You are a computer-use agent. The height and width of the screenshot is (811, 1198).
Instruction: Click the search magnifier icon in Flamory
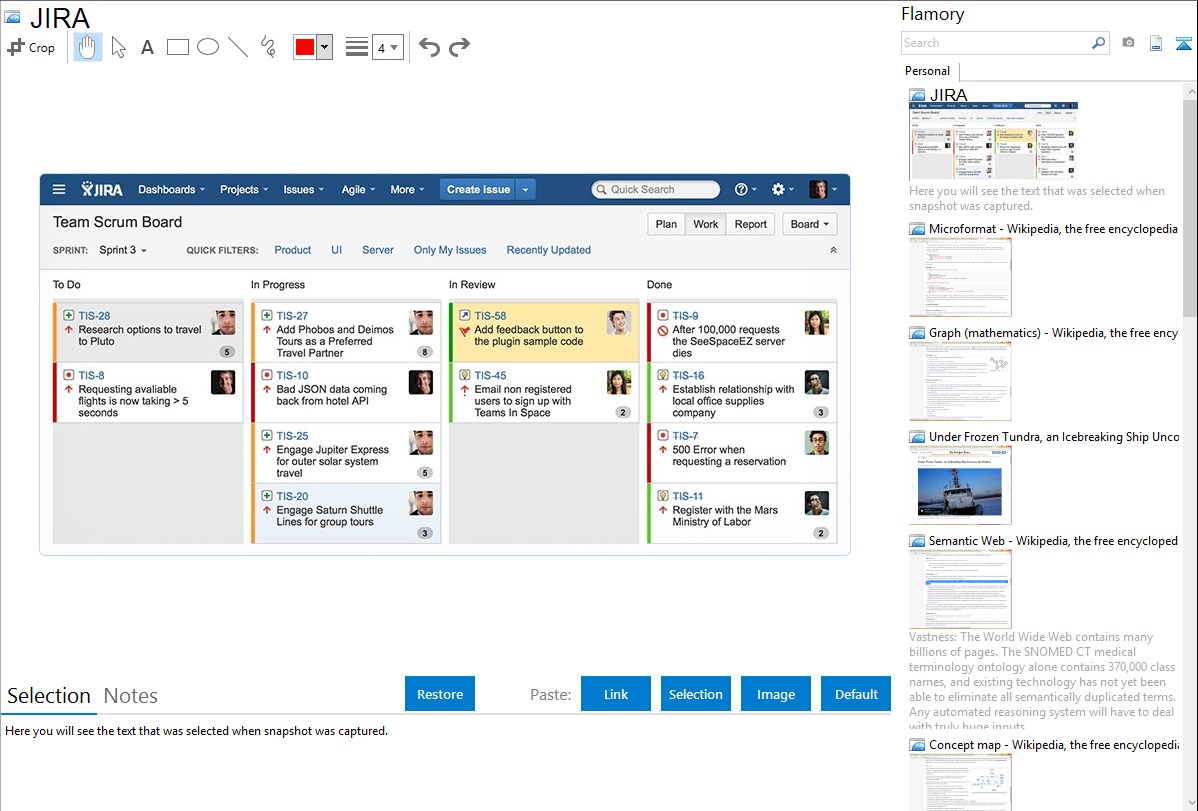[1098, 43]
